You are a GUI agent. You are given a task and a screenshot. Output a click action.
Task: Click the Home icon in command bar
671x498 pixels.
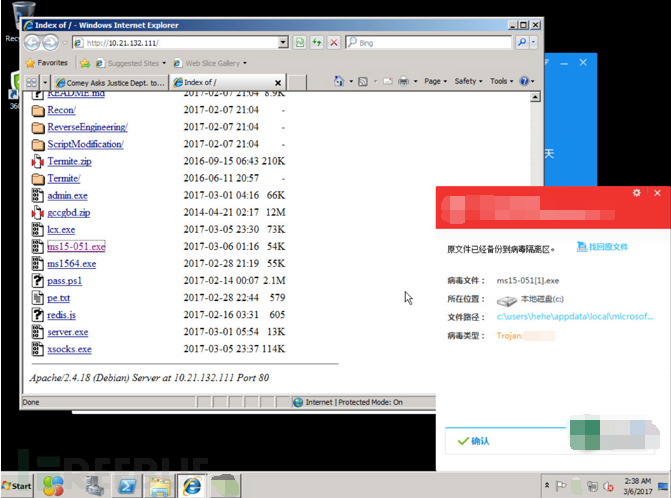click(x=338, y=81)
